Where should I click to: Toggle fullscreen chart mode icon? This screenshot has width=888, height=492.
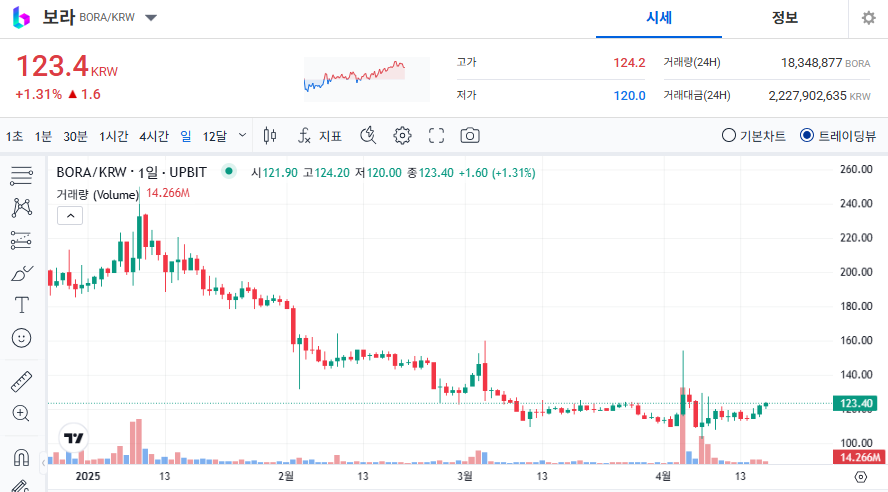point(436,136)
